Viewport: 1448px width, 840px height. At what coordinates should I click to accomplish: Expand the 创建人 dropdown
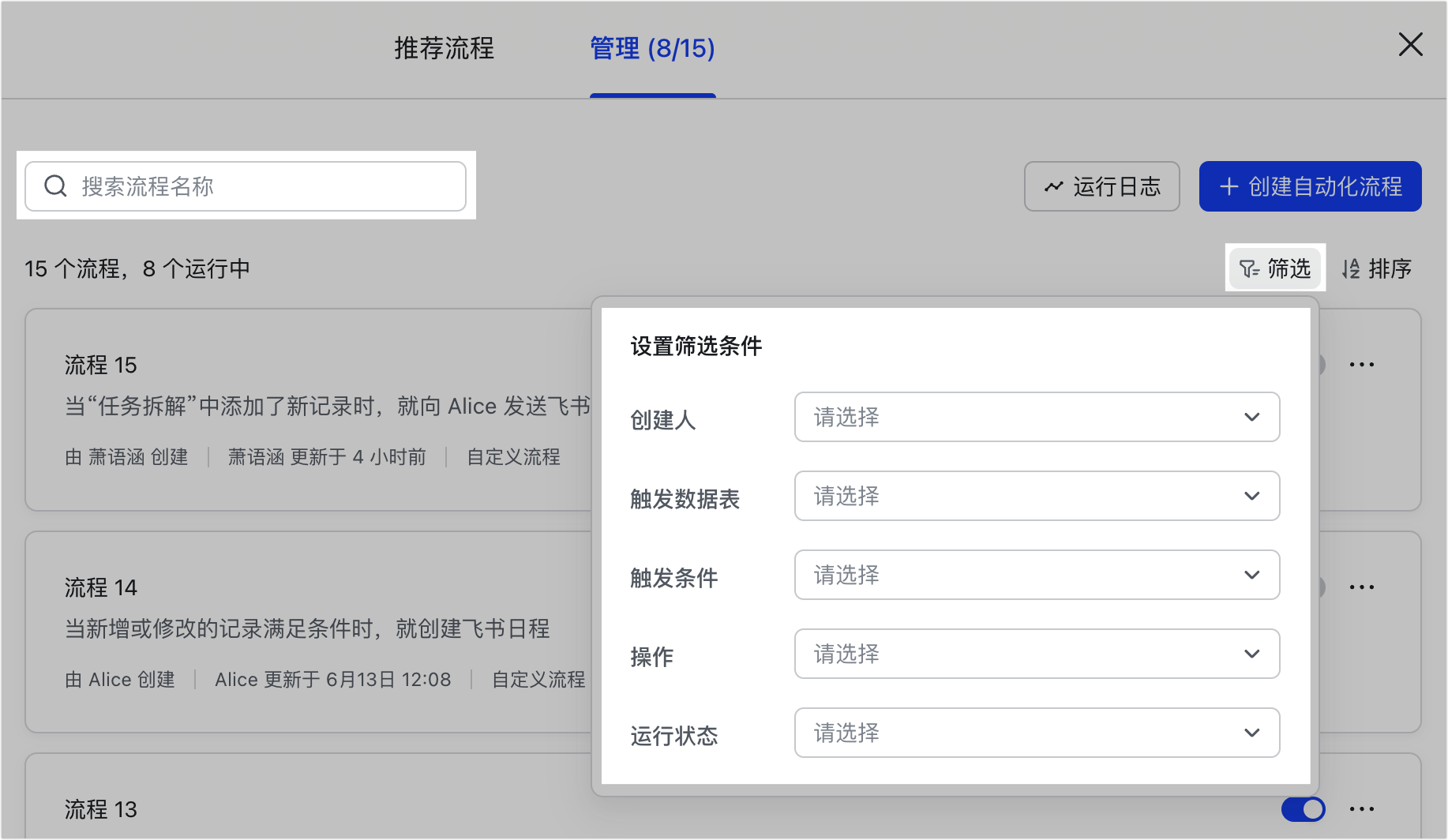(x=1036, y=417)
